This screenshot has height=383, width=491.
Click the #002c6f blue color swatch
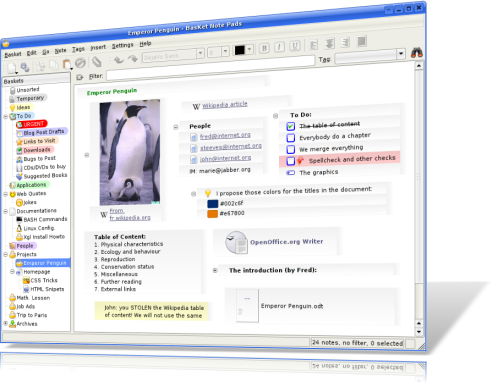click(x=213, y=203)
